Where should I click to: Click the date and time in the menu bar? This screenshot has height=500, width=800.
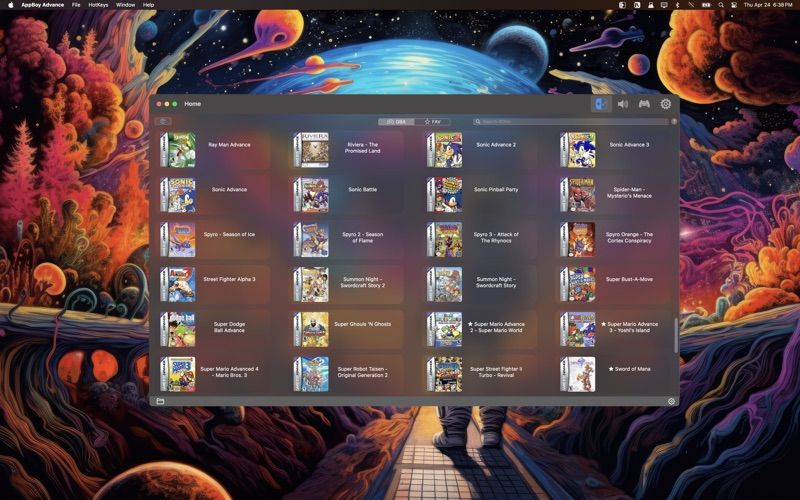[x=768, y=5]
